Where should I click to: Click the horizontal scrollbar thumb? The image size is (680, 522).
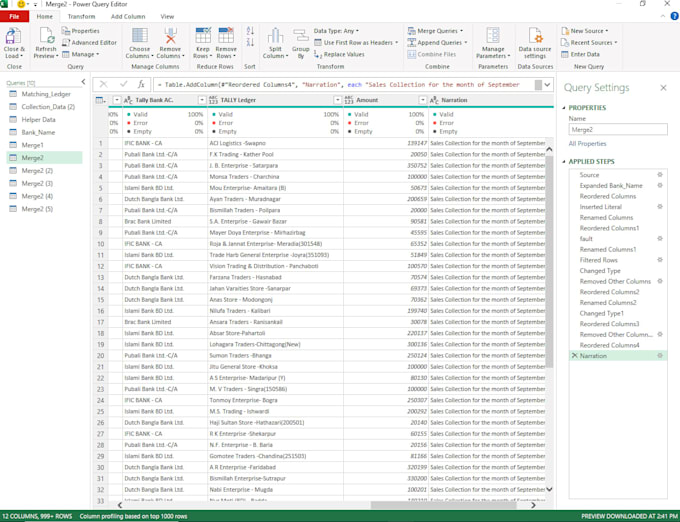pos(443,505)
